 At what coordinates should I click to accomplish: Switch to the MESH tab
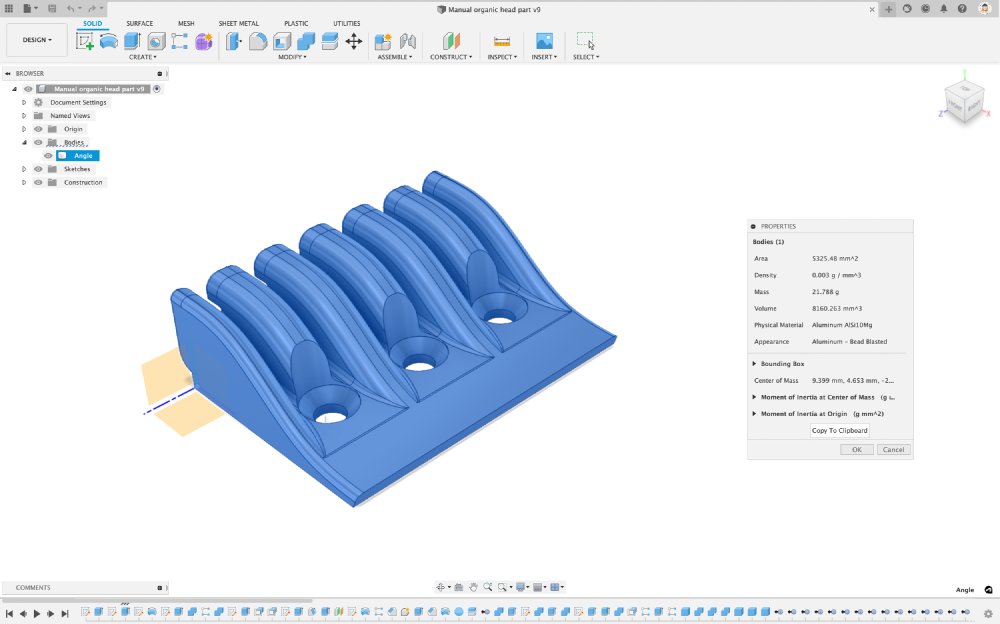pos(186,23)
